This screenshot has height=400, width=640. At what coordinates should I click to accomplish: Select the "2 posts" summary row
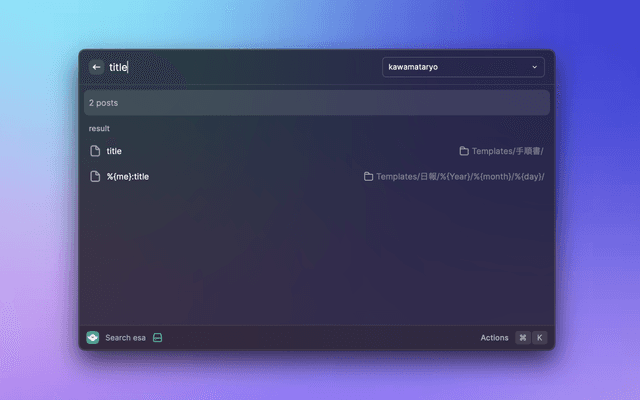click(x=316, y=103)
